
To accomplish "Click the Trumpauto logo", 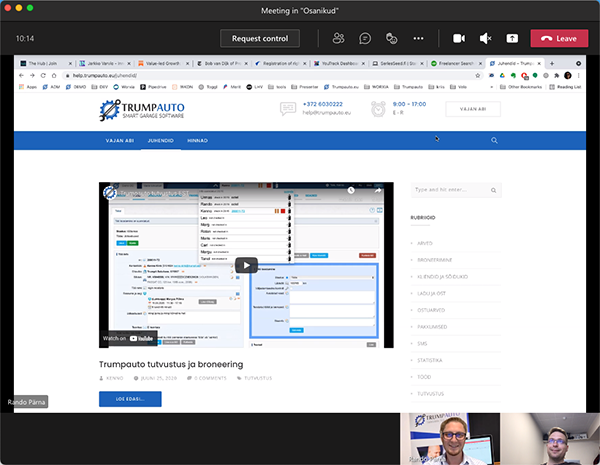I will (142, 110).
